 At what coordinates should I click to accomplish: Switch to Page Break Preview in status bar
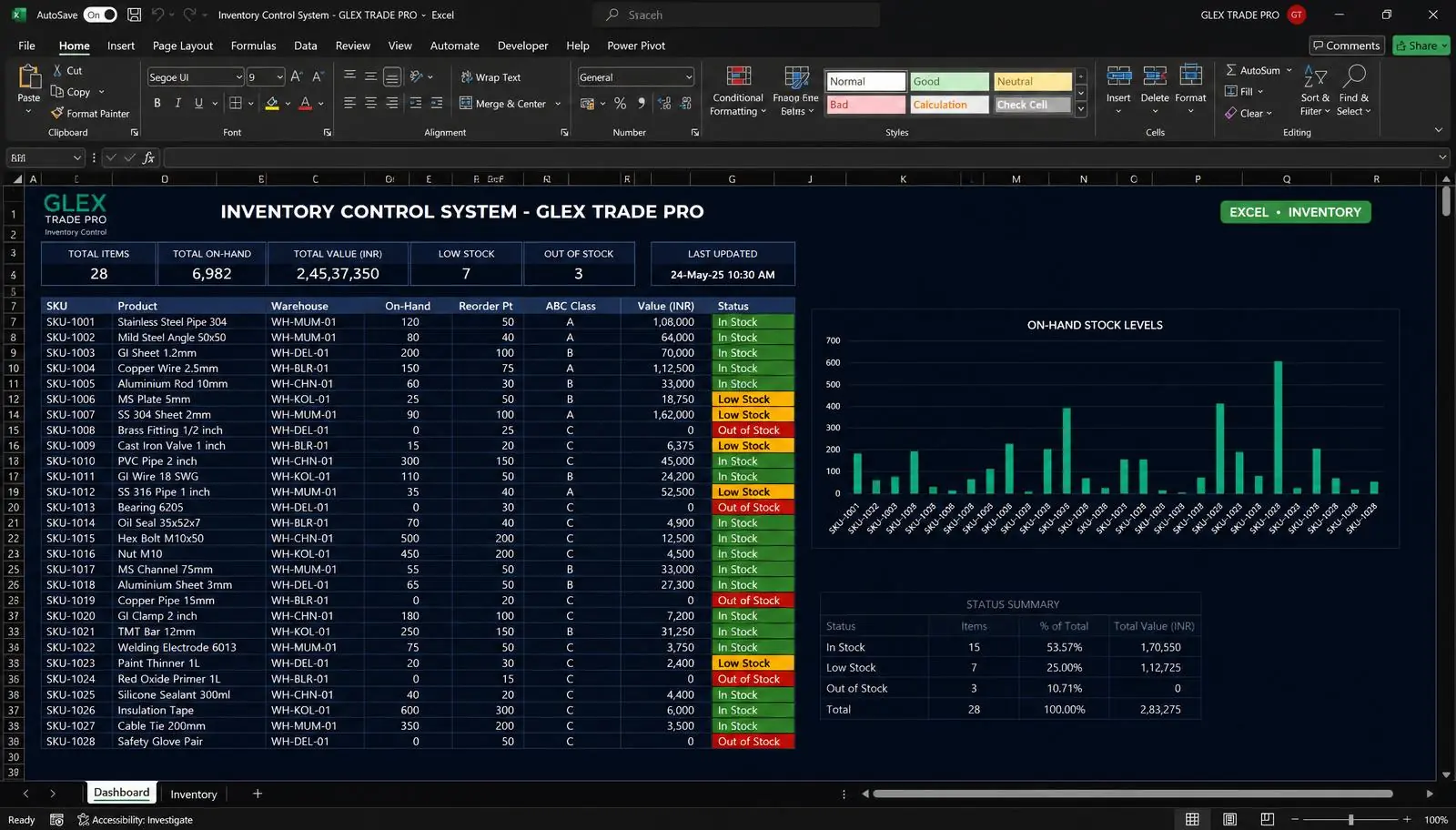[x=1267, y=819]
